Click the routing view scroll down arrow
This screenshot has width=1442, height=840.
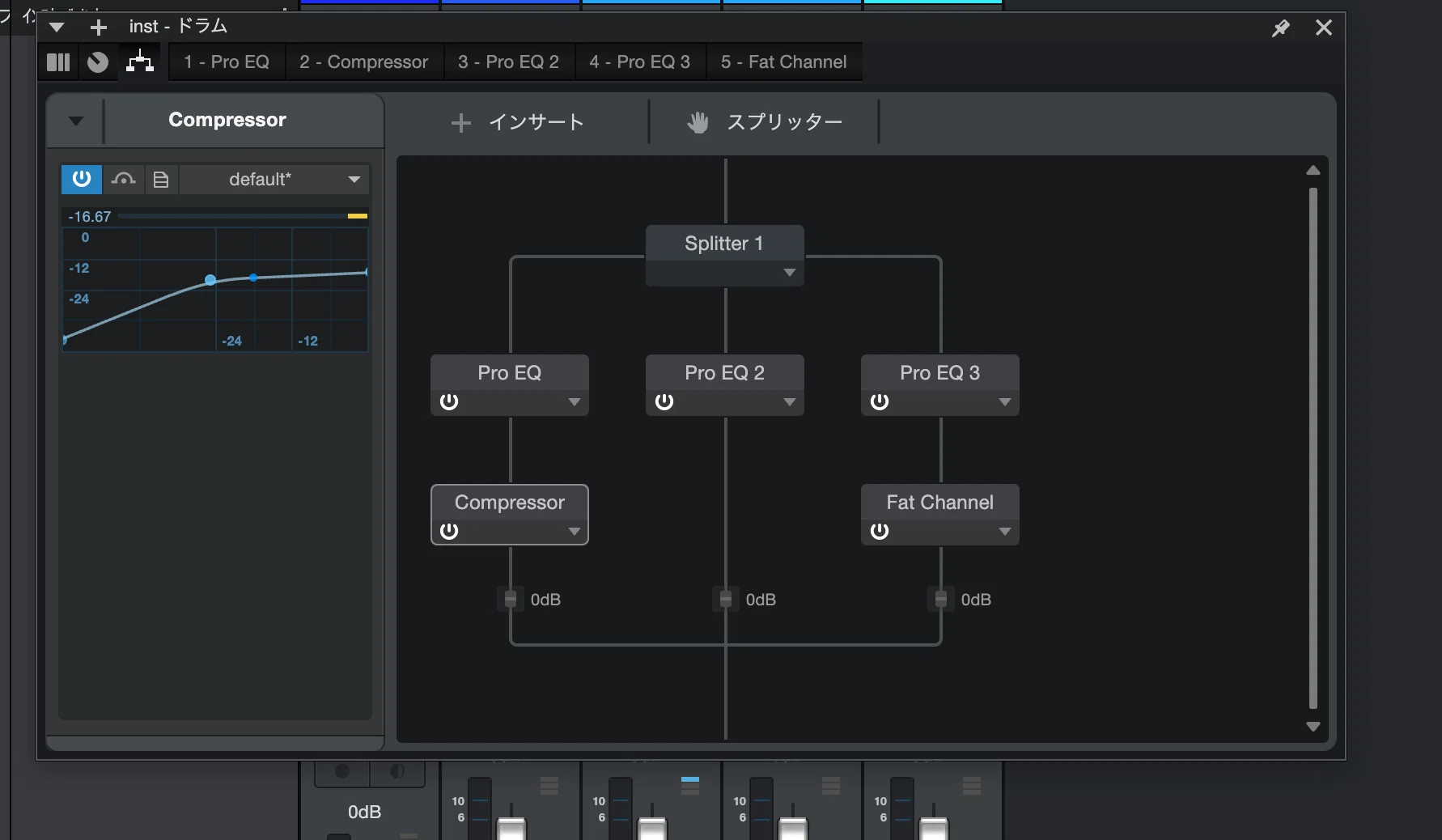(x=1313, y=727)
